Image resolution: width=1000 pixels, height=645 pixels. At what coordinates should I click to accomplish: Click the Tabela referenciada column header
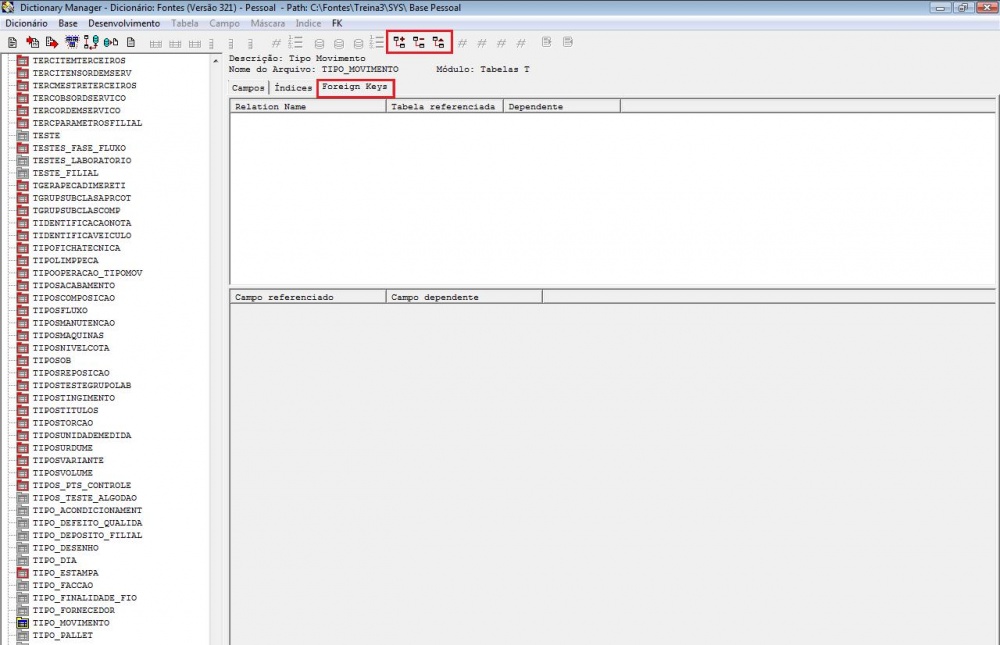444,106
